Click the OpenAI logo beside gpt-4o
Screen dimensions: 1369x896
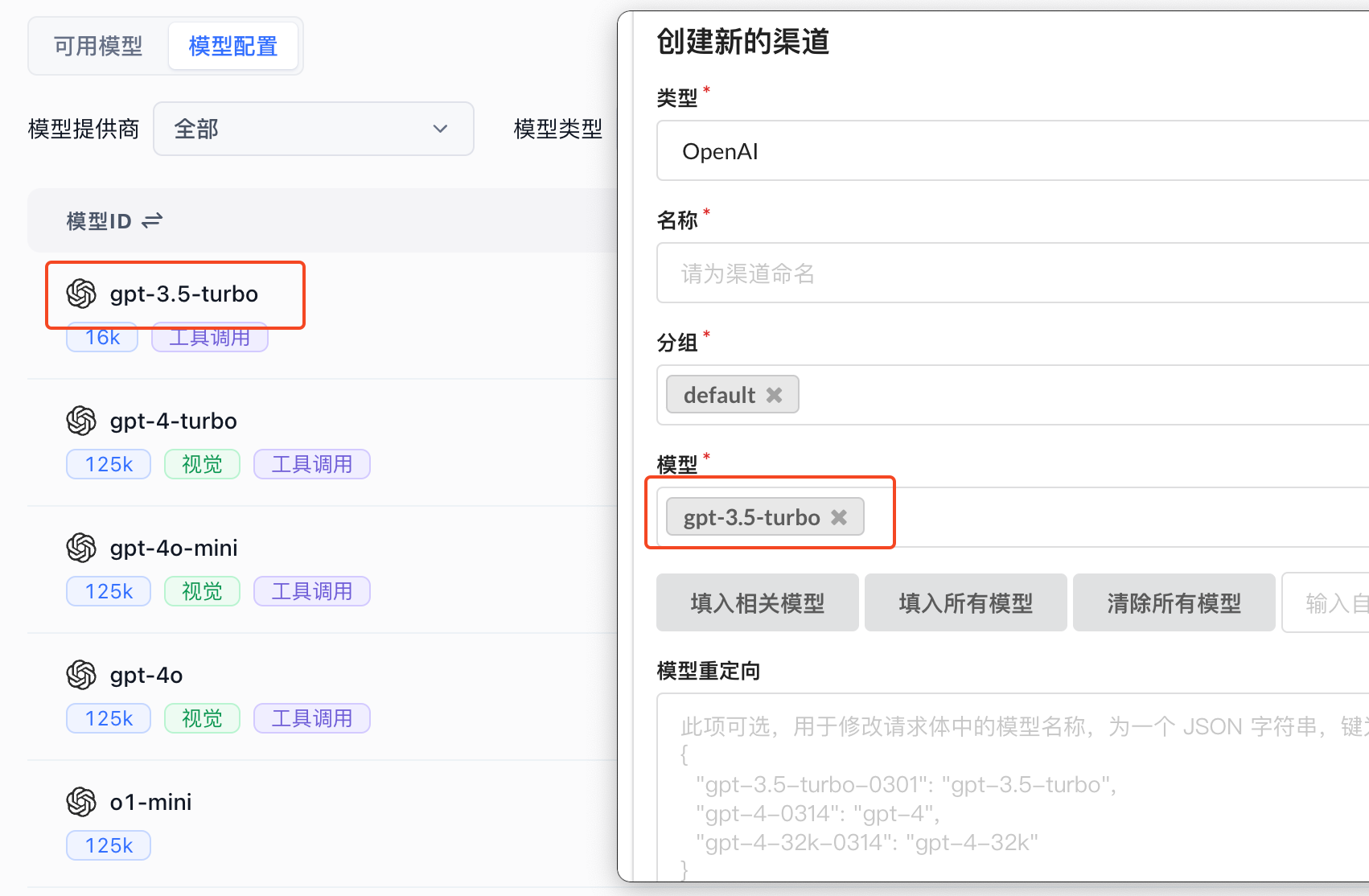point(81,675)
